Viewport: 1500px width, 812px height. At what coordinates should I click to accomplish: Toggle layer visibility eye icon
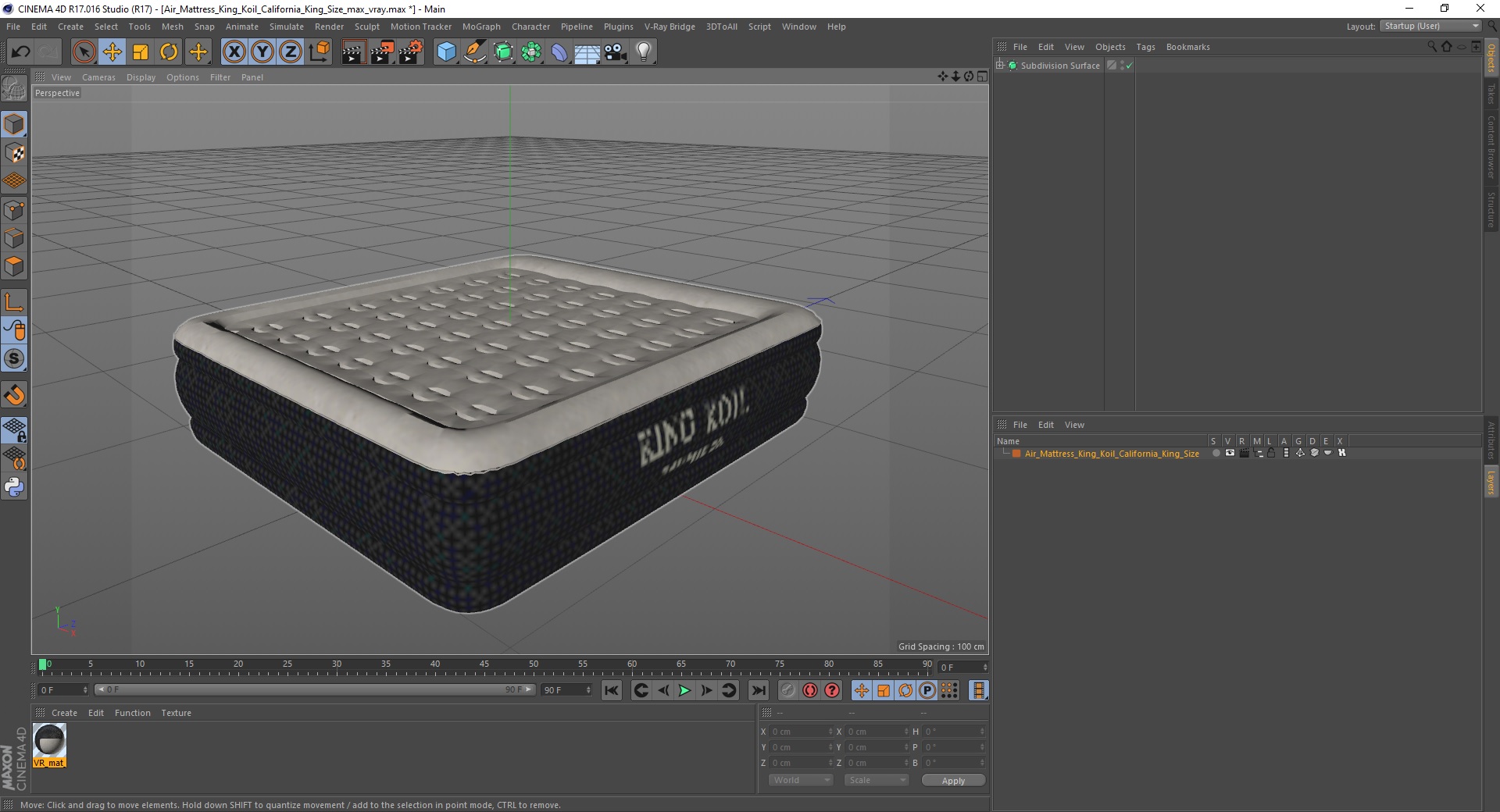1230,453
